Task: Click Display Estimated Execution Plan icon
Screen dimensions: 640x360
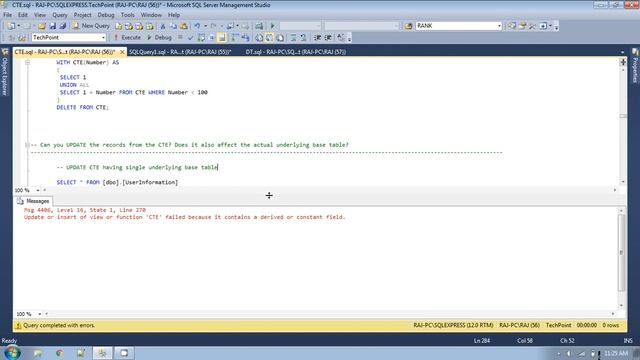Action: coord(201,38)
